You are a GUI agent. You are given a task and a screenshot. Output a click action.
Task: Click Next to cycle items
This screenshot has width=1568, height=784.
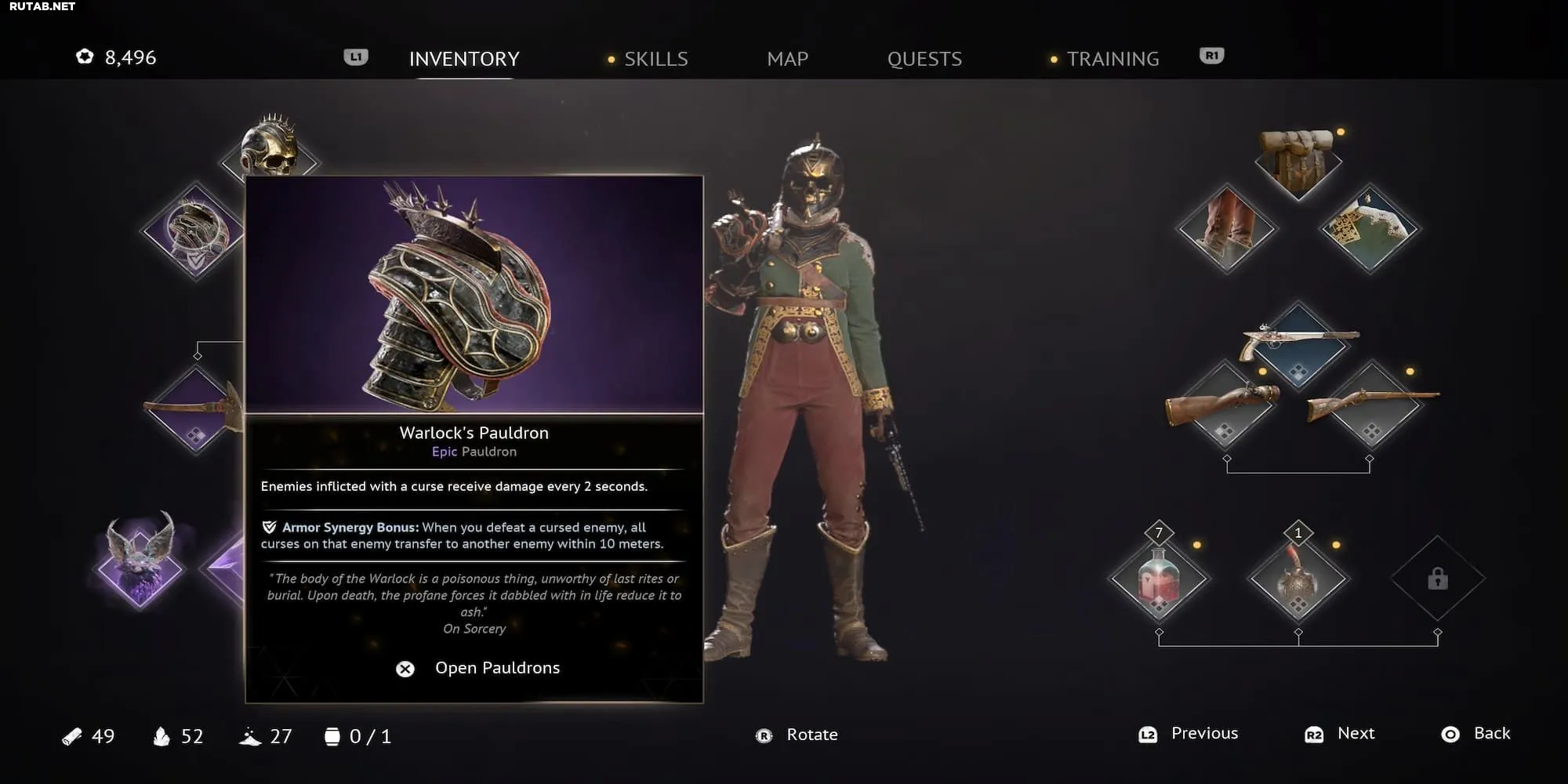(x=1340, y=734)
